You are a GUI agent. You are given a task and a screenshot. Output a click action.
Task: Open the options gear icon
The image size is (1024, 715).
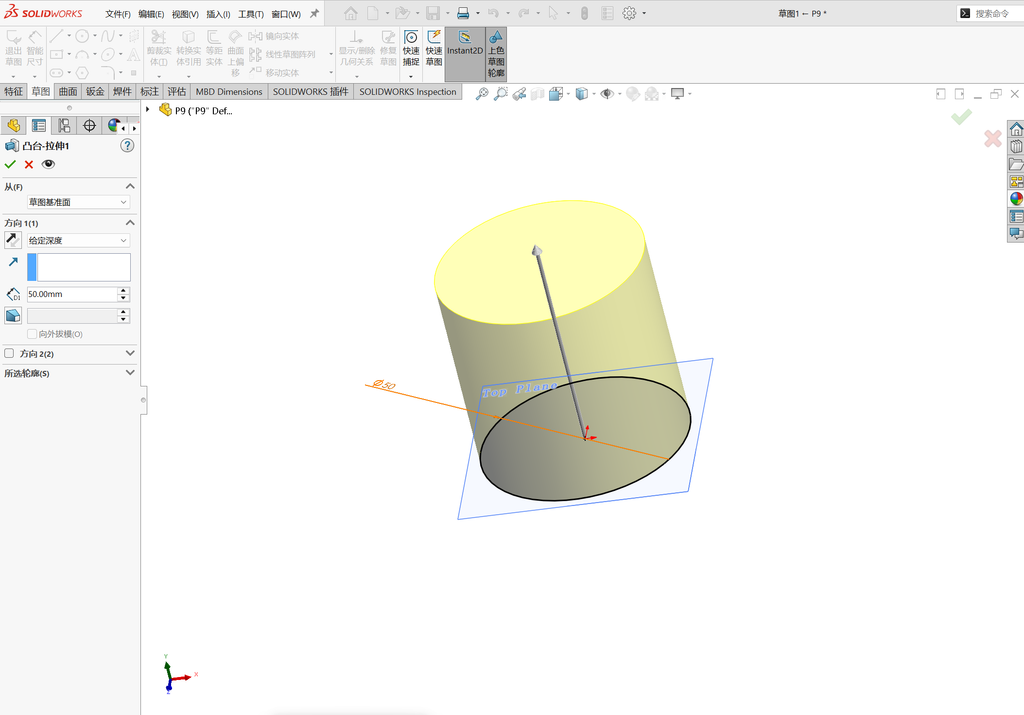629,13
